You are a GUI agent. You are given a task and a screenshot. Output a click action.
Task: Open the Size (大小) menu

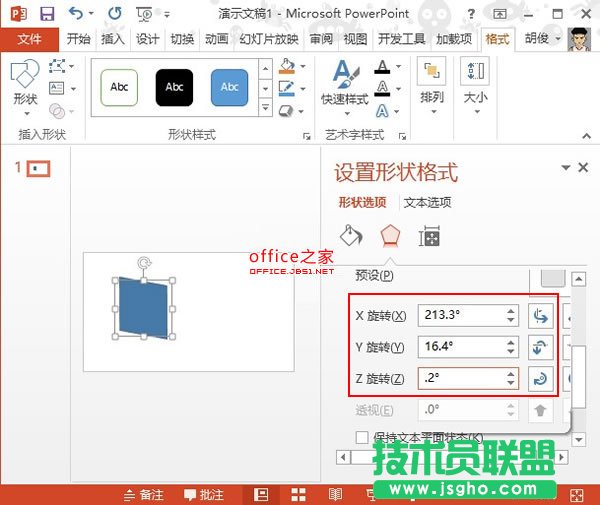coord(475,86)
